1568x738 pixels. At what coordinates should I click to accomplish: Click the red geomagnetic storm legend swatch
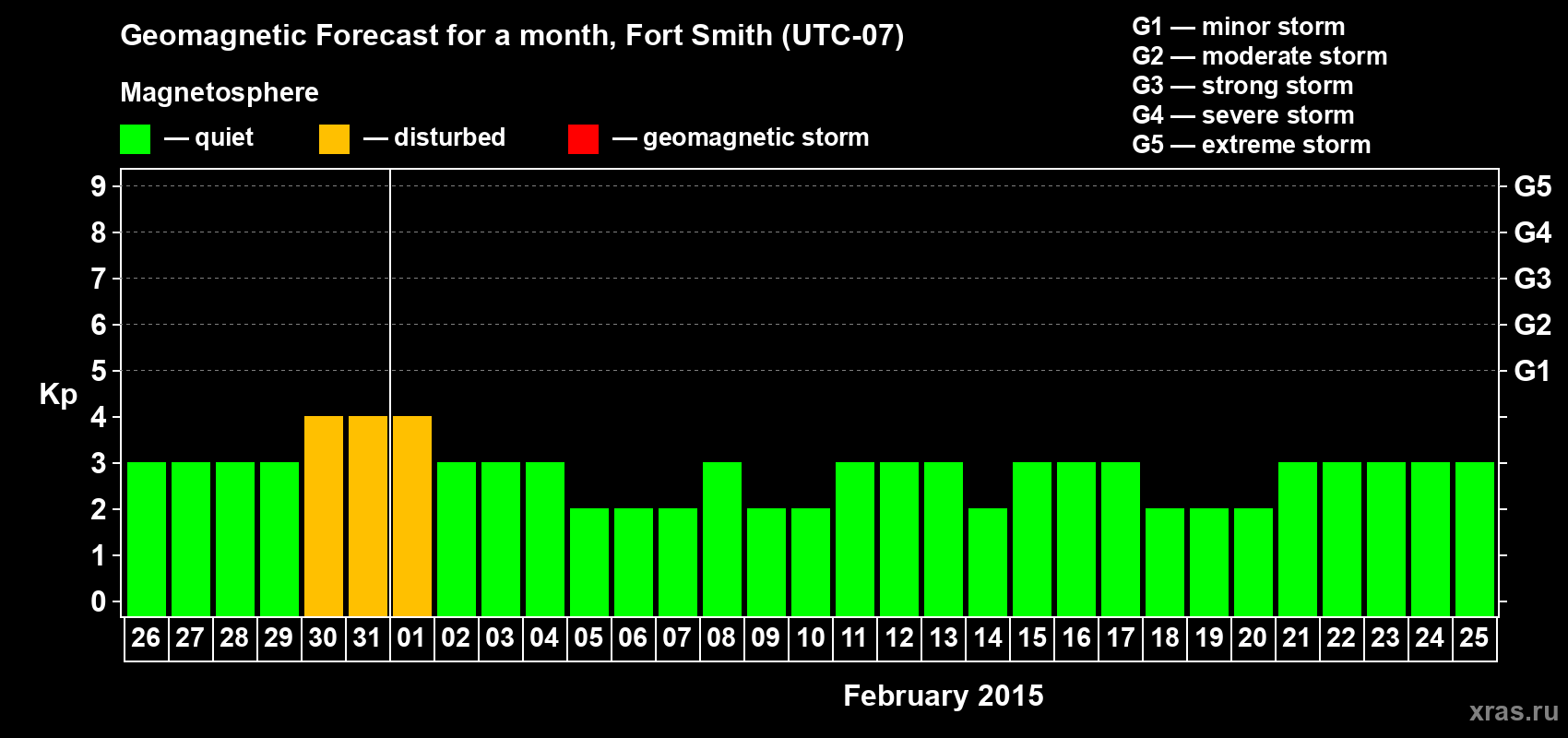(x=583, y=139)
